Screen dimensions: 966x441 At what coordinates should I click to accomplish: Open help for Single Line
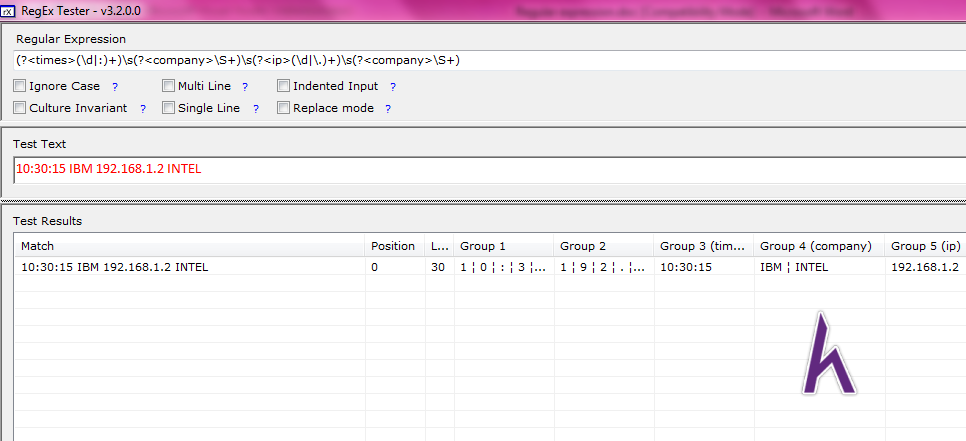[256, 109]
